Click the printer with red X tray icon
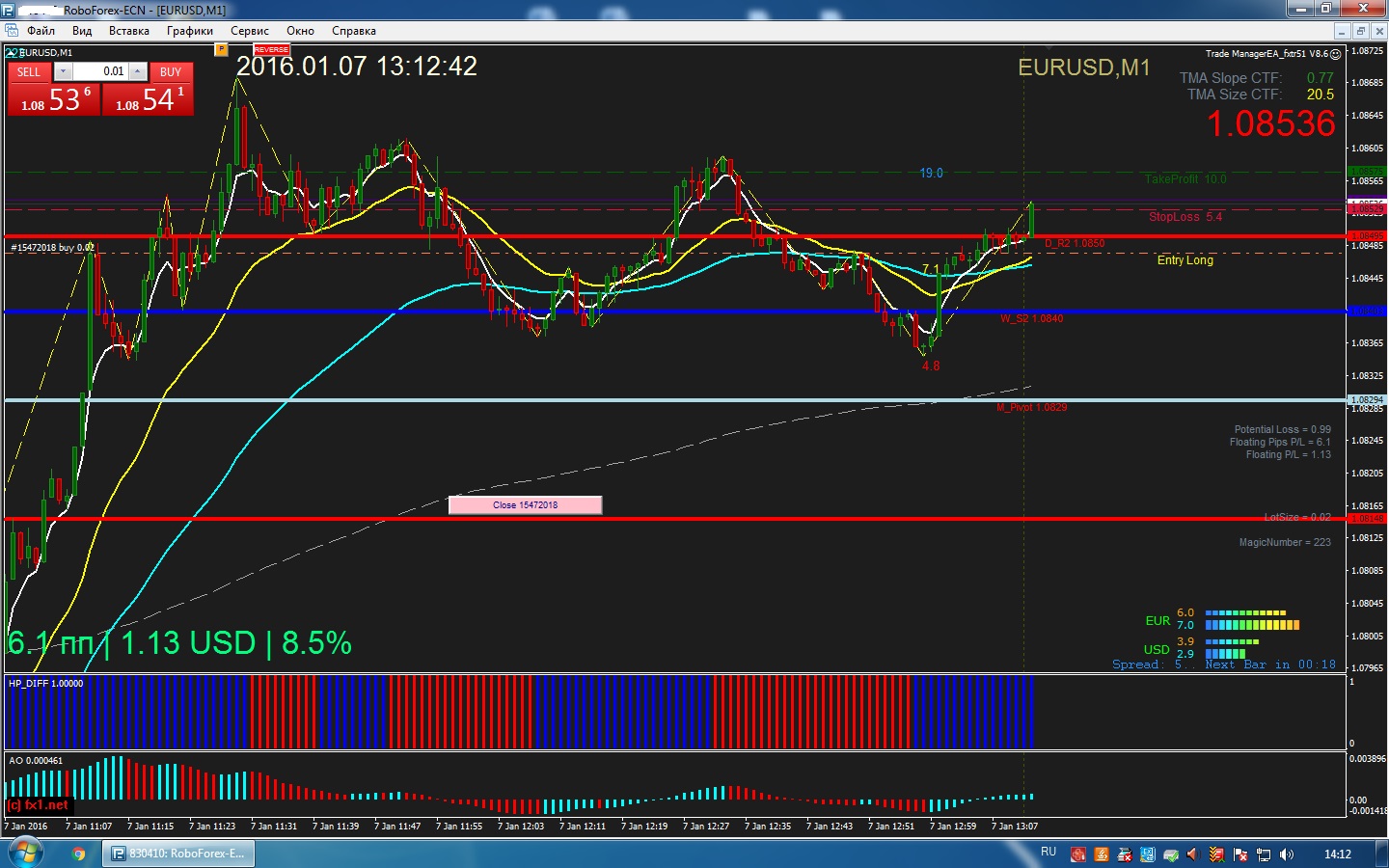 1125,854
